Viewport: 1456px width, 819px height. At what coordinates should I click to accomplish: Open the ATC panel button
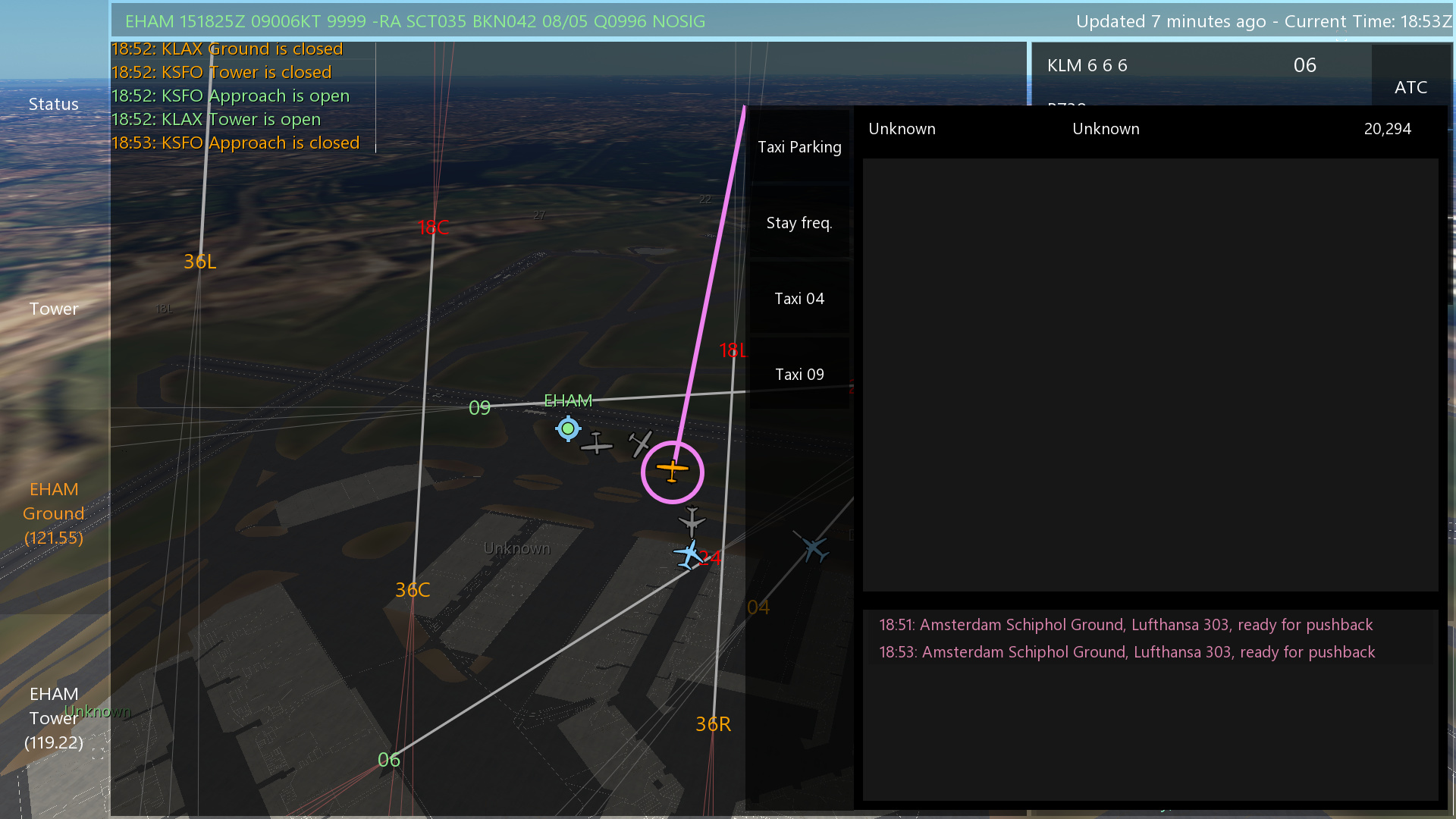point(1410,87)
